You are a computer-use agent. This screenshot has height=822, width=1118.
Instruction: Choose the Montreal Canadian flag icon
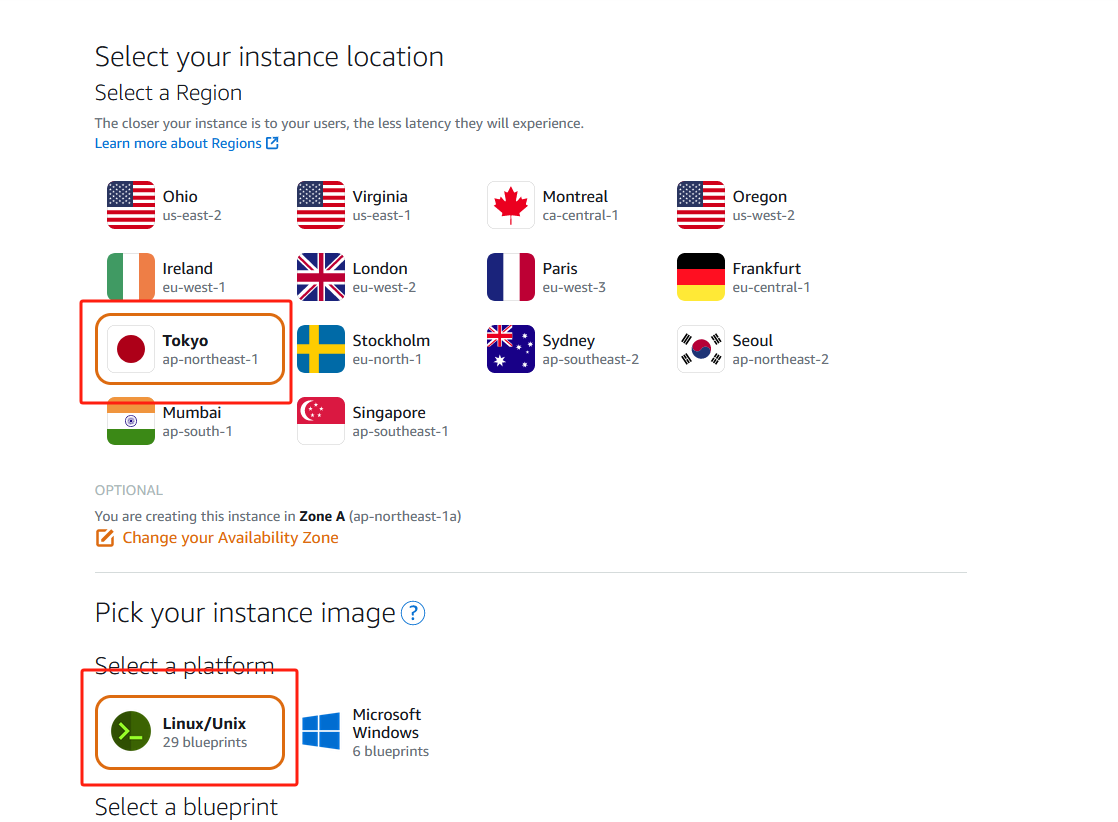point(511,205)
